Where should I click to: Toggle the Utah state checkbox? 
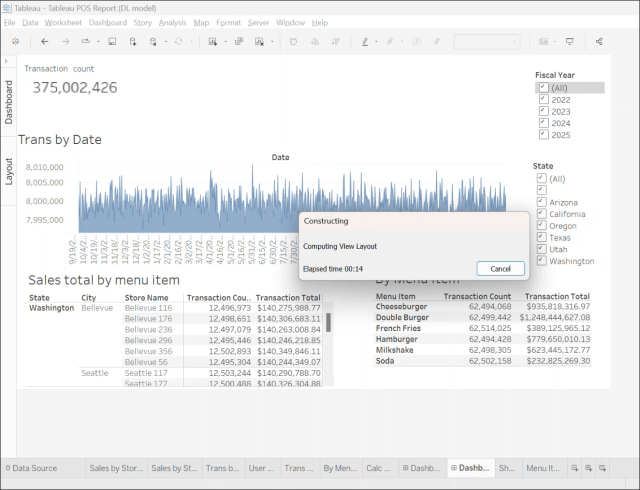point(541,249)
